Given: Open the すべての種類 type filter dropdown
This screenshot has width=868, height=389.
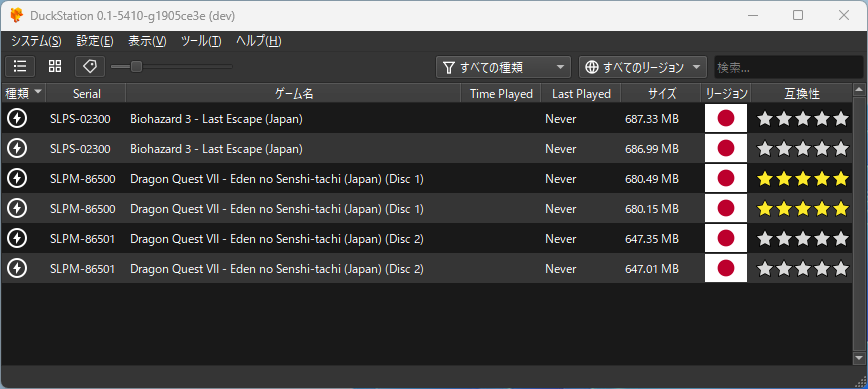Looking at the screenshot, I should pyautogui.click(x=503, y=68).
